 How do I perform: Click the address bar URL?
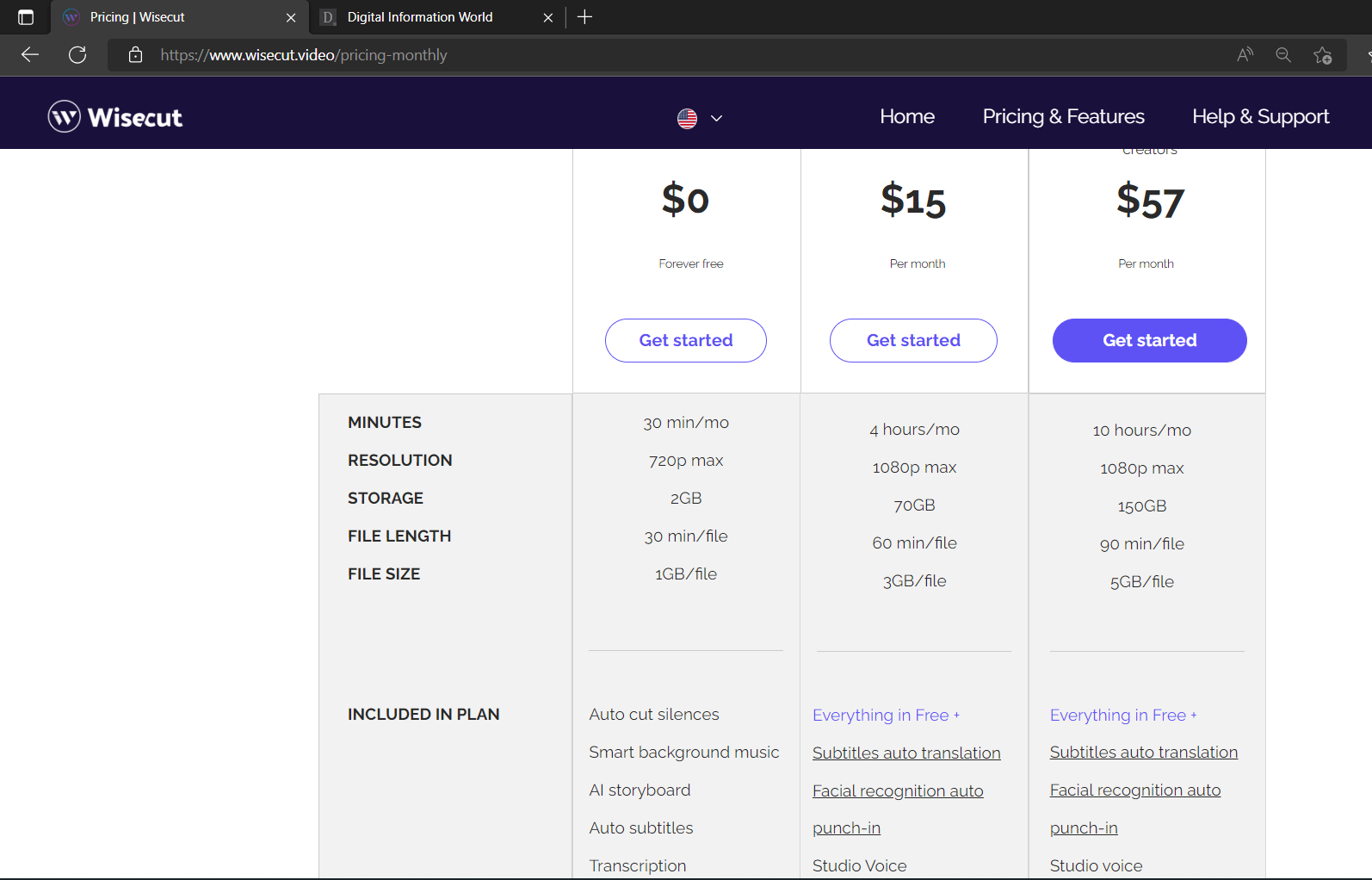point(304,55)
